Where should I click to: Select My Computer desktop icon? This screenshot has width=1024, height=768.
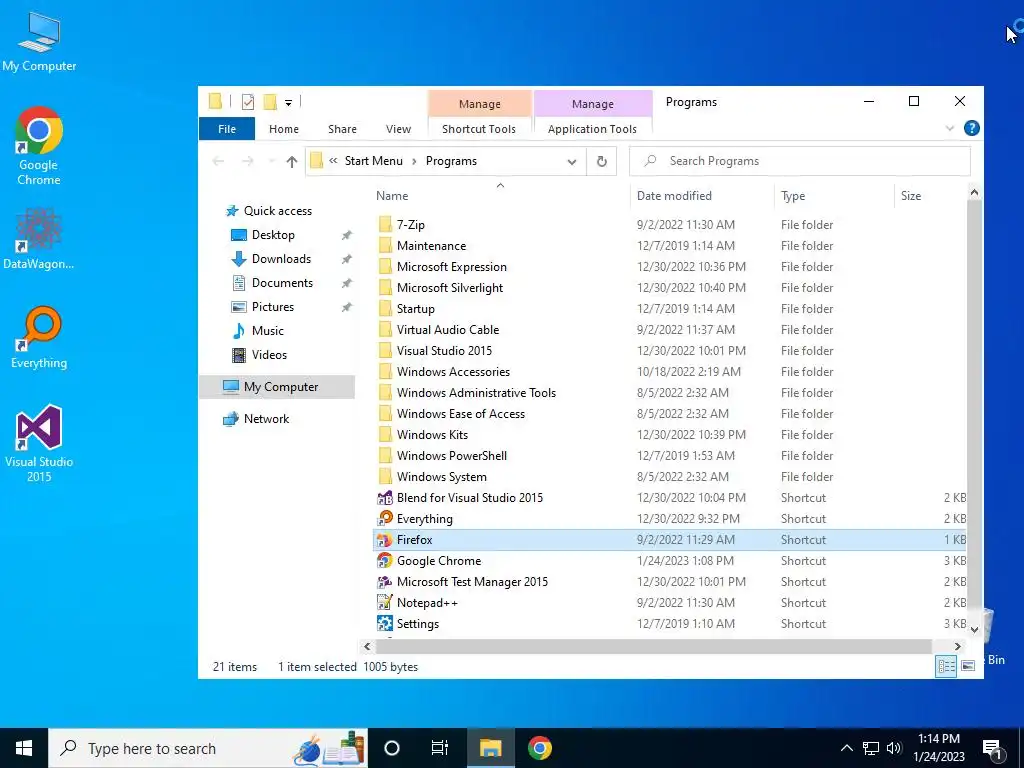click(x=39, y=43)
